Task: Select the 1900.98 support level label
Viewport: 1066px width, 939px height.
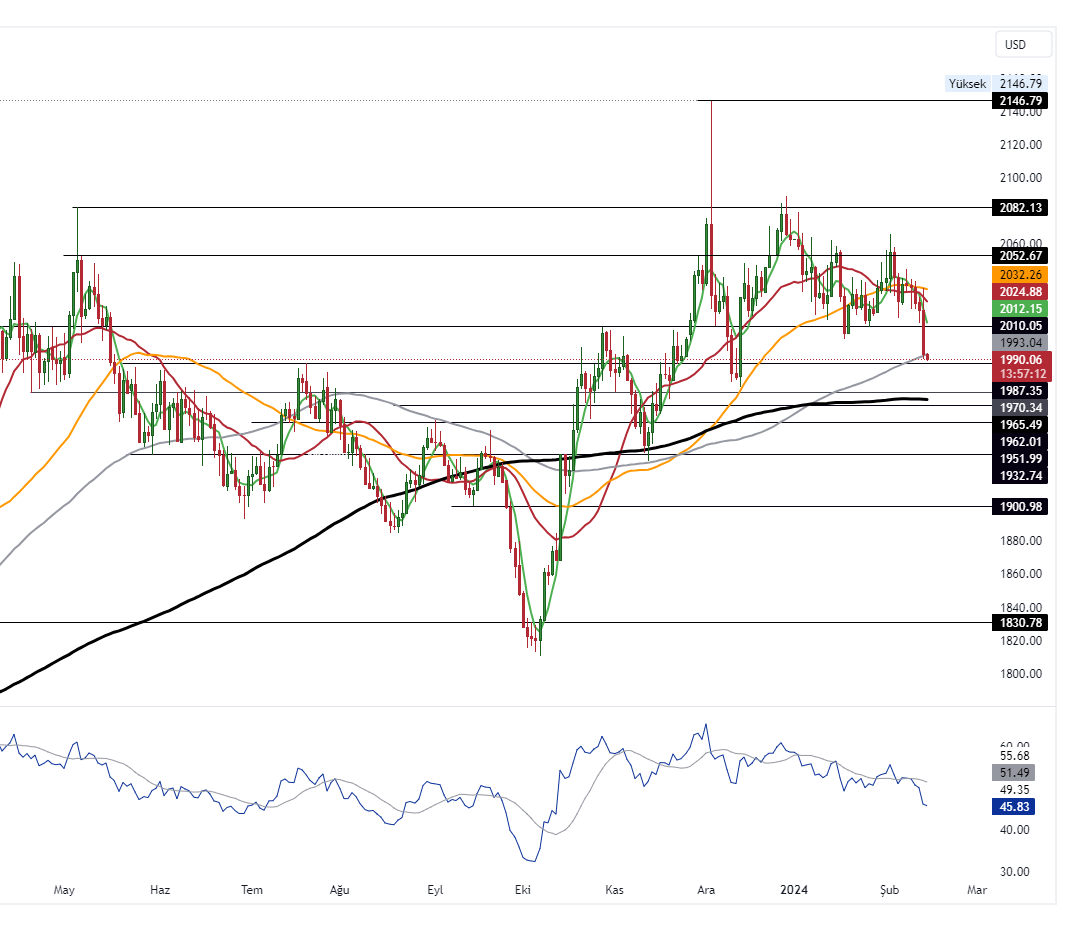Action: (x=1020, y=507)
